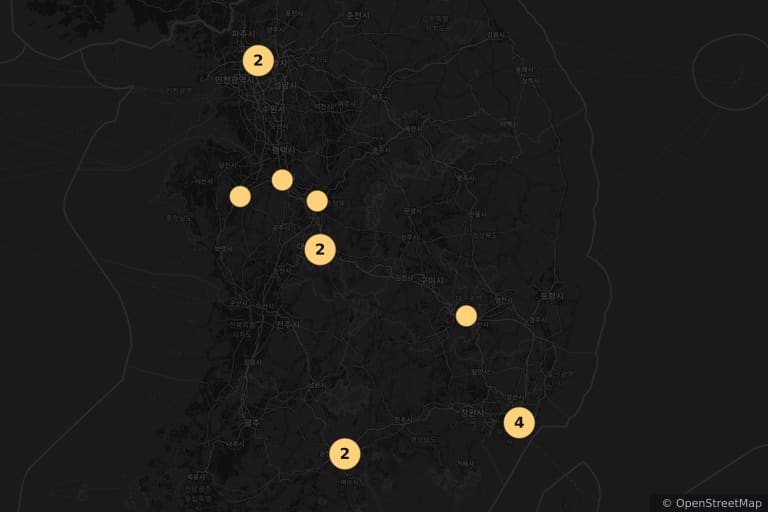
Task: Open the northernmost 2 cluster below 파주시
Action: 258,61
